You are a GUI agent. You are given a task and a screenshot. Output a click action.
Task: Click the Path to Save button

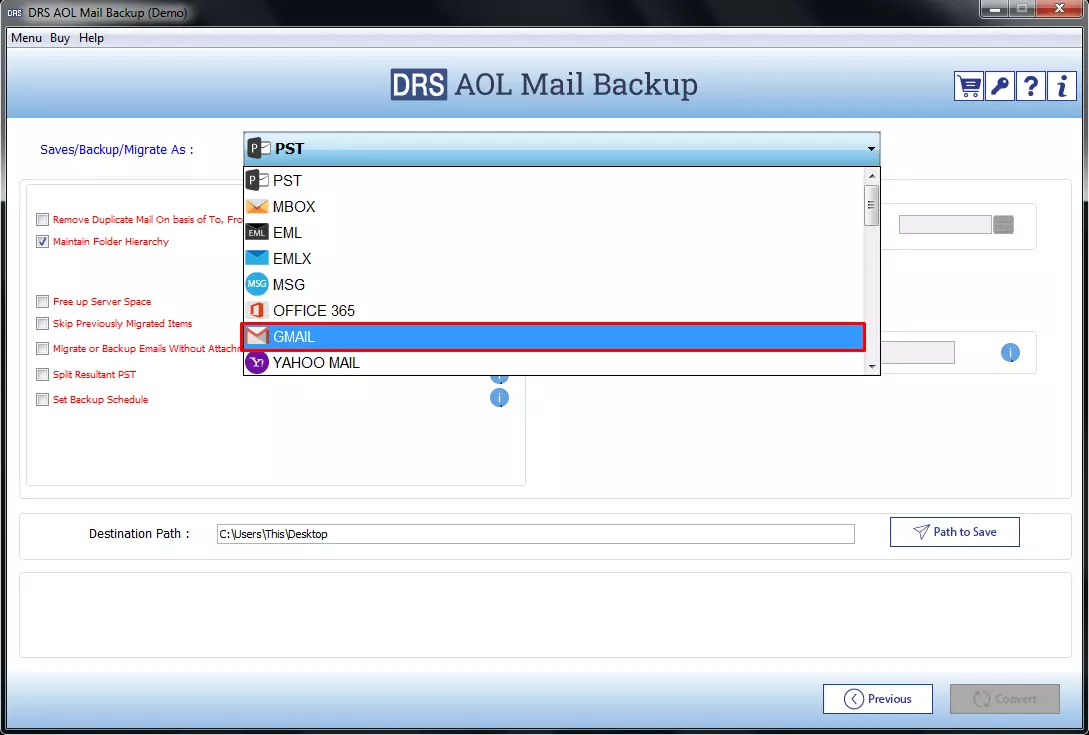point(954,532)
